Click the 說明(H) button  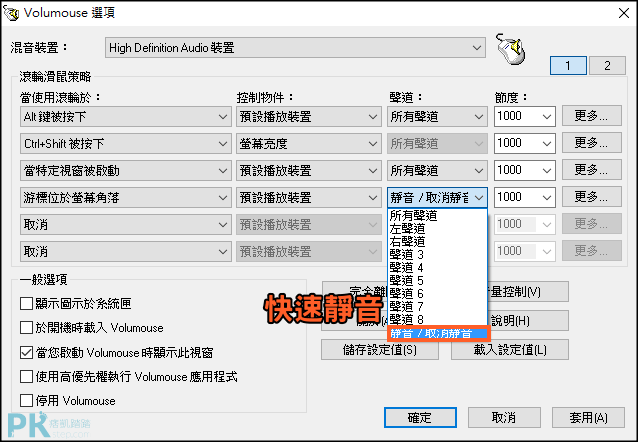528,321
